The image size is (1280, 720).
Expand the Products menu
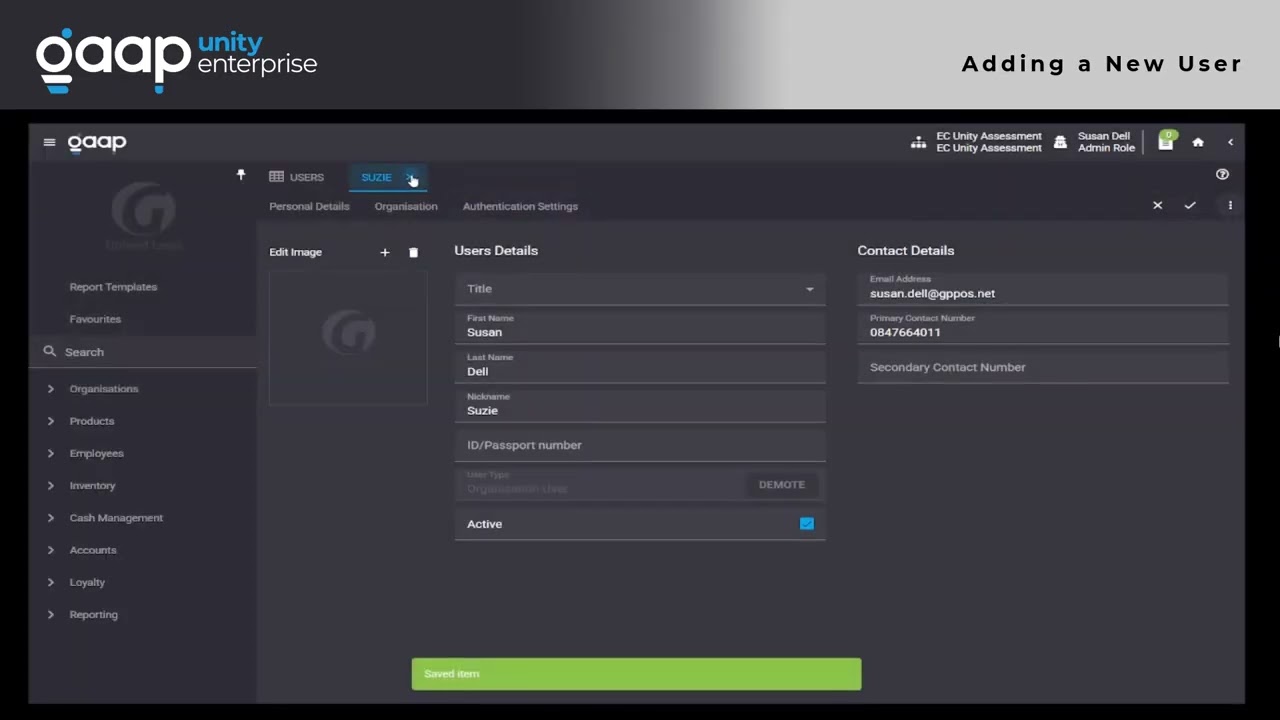point(92,421)
